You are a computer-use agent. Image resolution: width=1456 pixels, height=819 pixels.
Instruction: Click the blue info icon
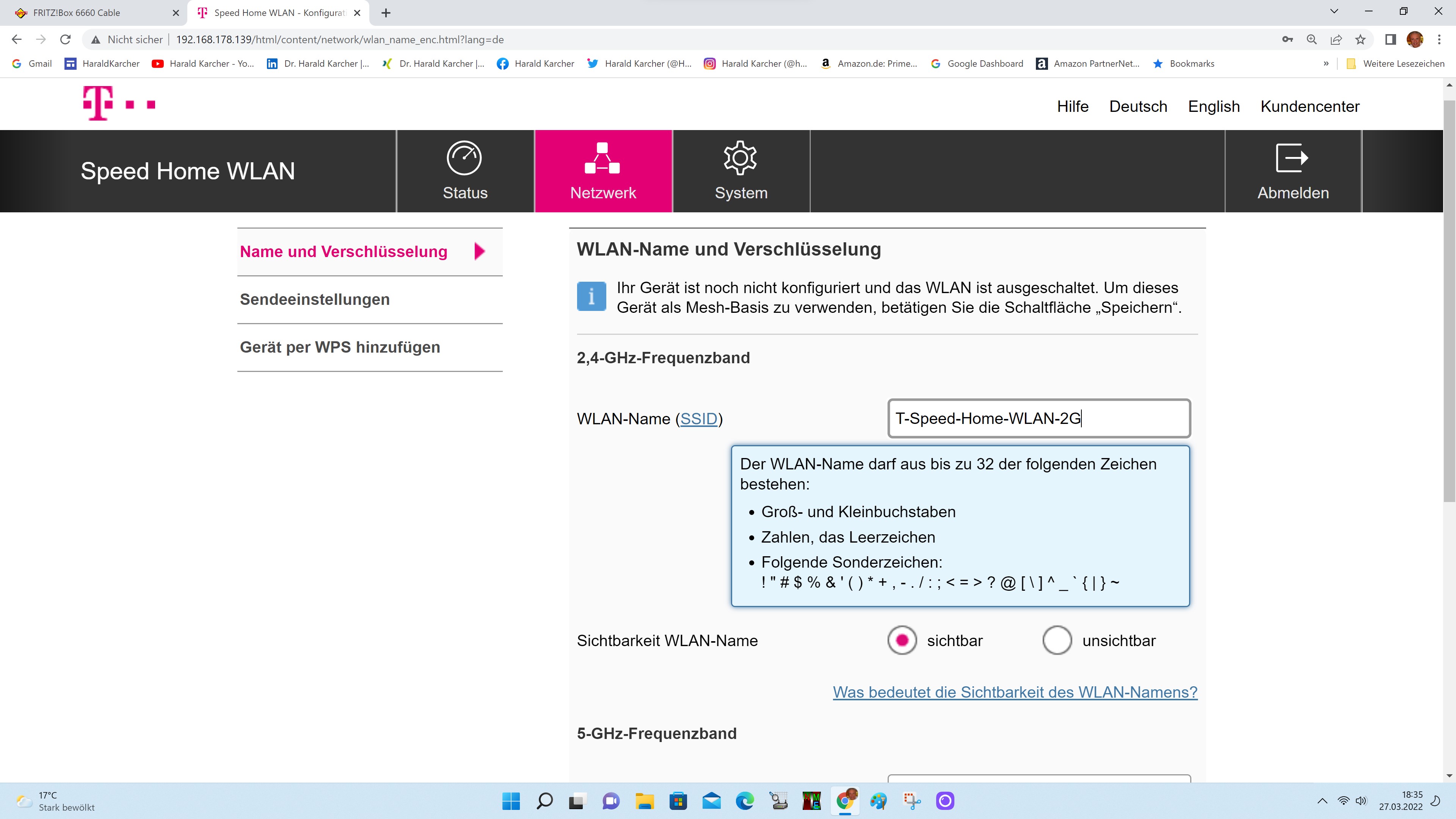click(591, 296)
